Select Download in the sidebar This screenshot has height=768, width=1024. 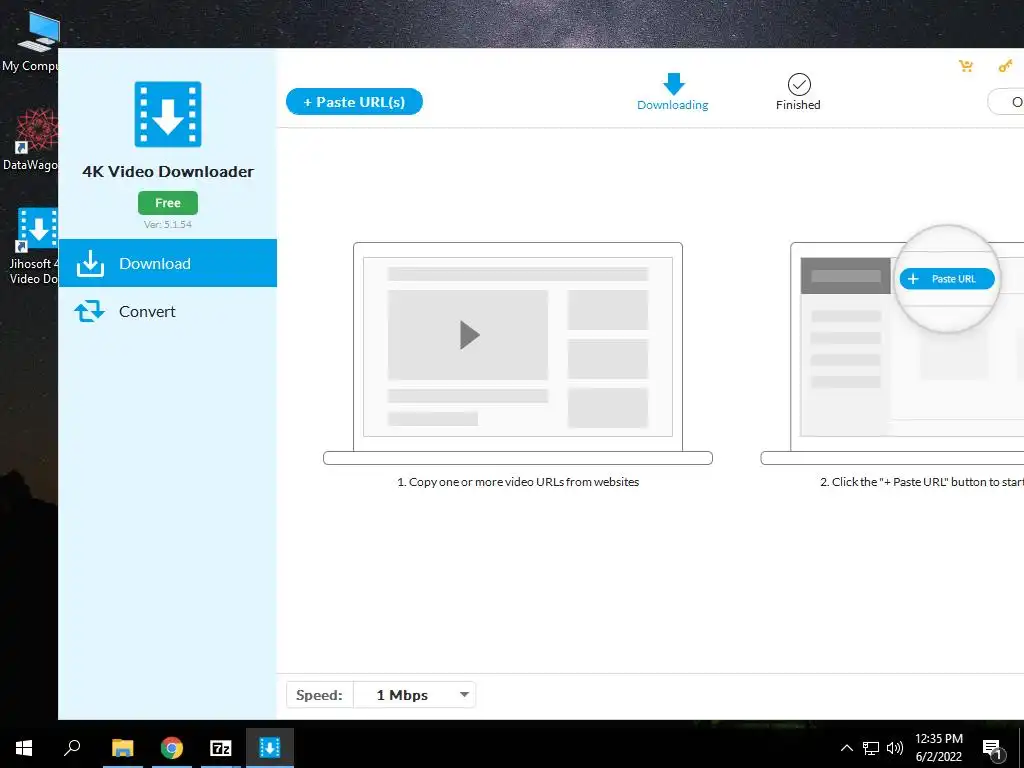click(168, 263)
